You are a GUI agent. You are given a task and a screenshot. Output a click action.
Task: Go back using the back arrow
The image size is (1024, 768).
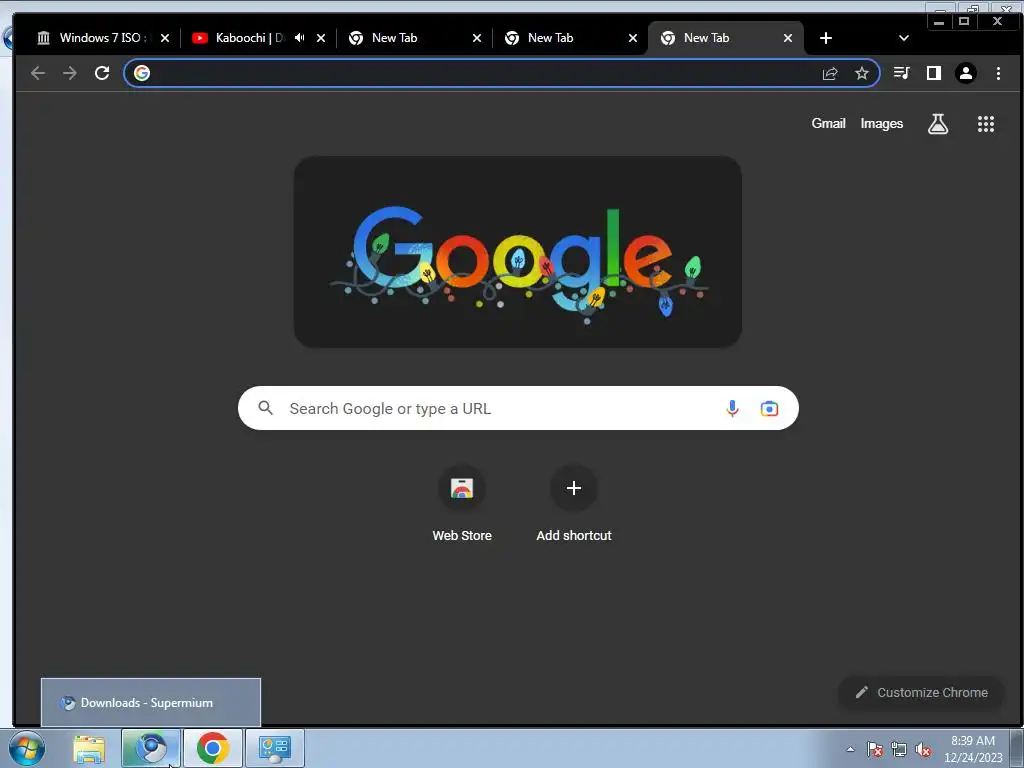[x=38, y=73]
